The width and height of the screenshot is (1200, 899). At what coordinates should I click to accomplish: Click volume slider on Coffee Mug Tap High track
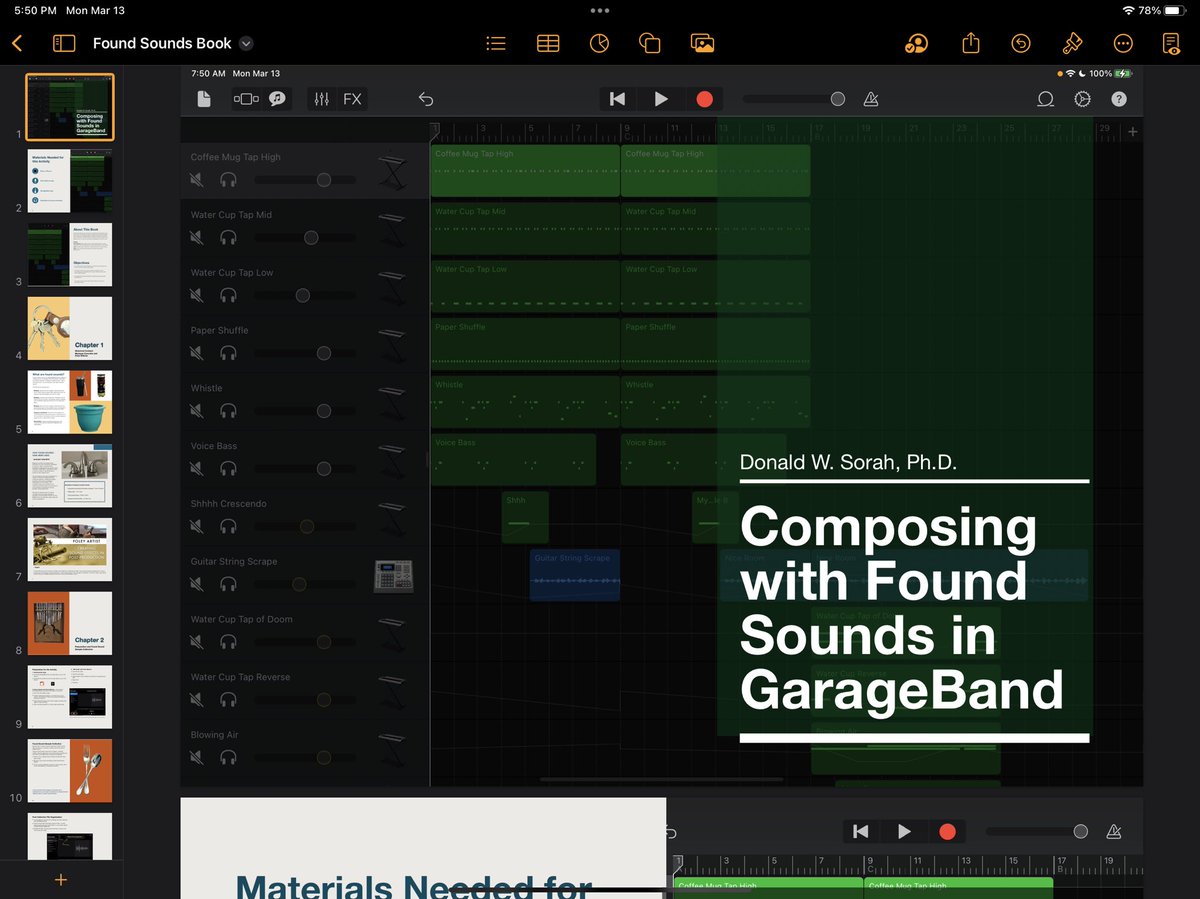(x=305, y=180)
